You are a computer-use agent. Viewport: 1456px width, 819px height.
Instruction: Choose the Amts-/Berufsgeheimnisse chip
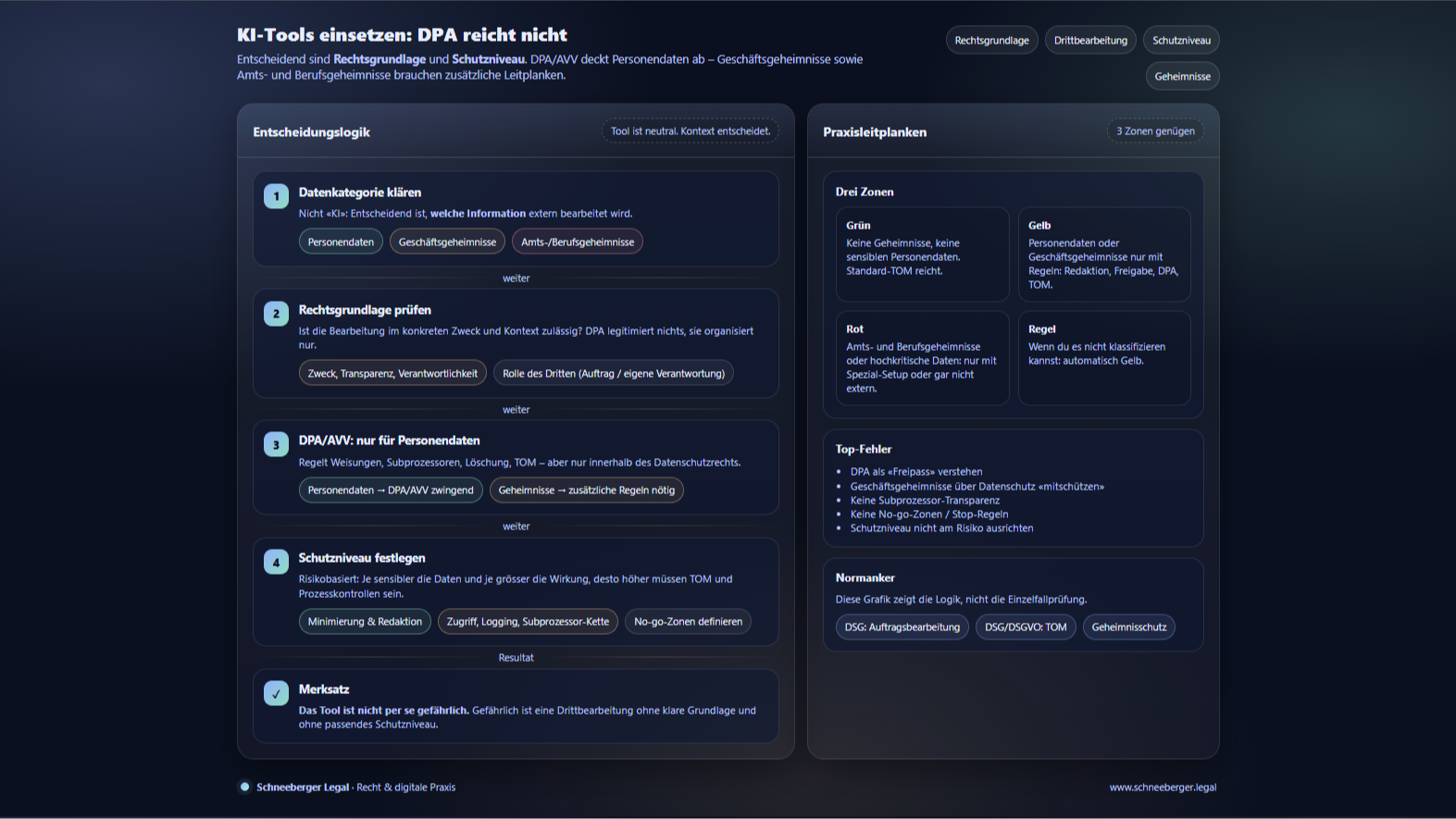click(578, 242)
